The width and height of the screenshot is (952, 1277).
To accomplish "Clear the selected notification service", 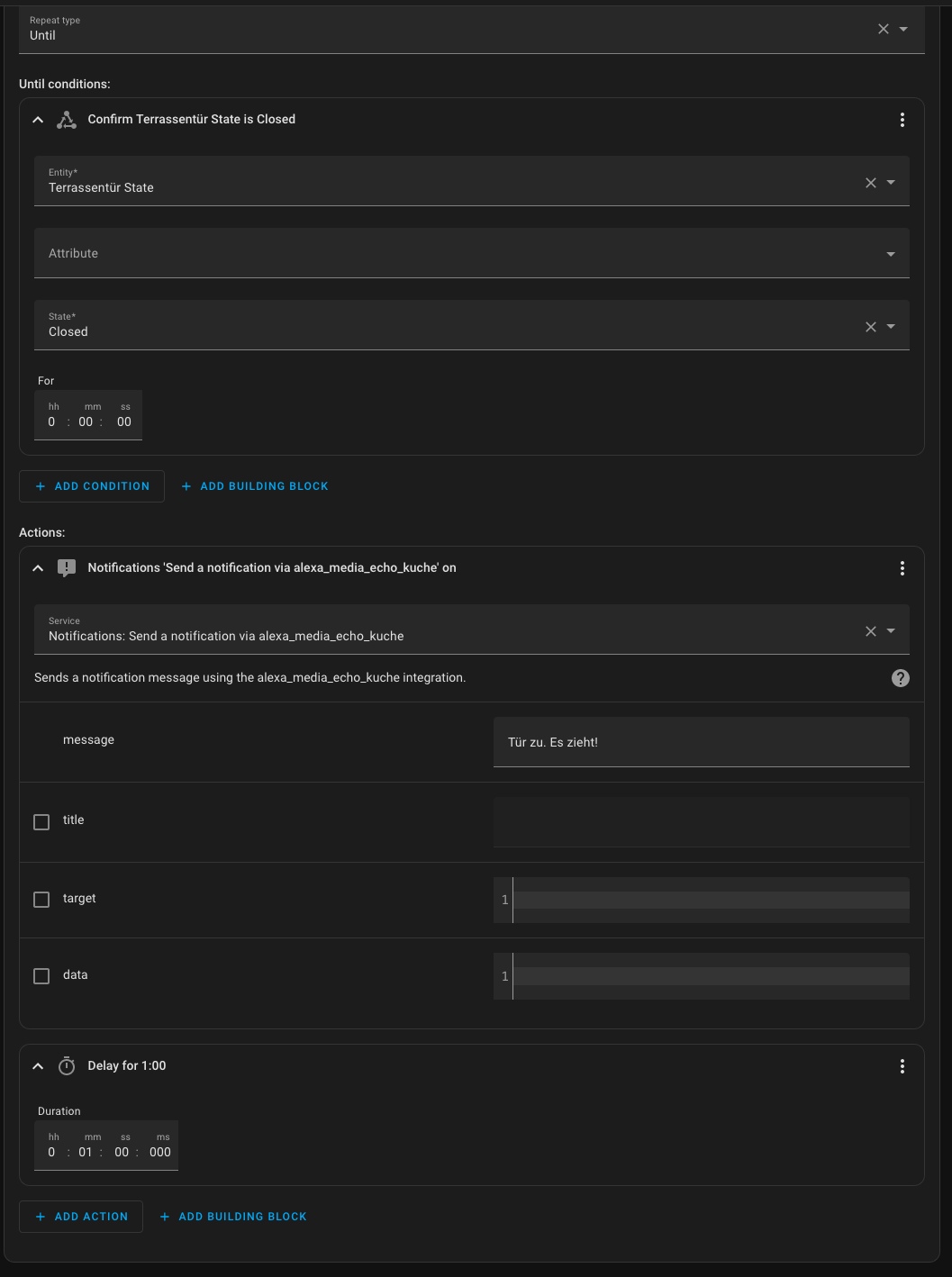I will (870, 631).
